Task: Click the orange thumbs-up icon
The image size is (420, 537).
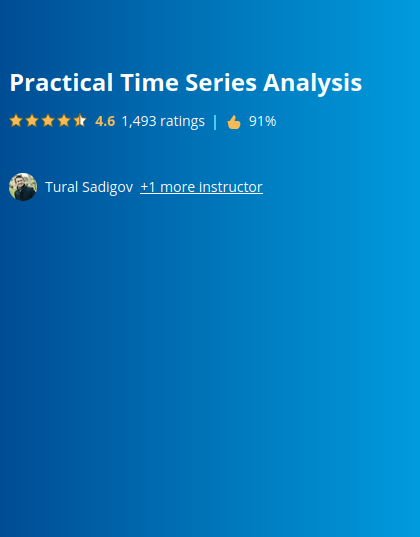Action: [x=234, y=122]
